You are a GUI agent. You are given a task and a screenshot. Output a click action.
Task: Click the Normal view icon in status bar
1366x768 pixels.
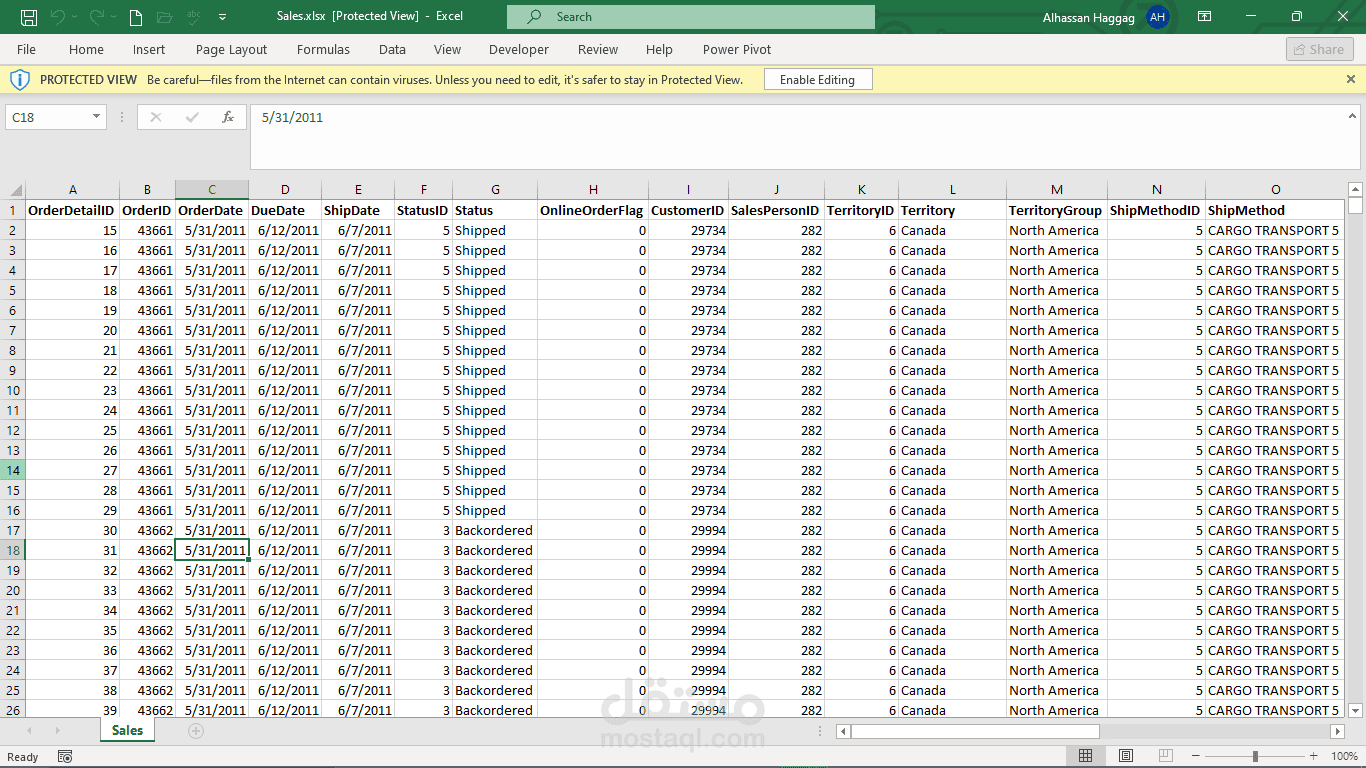(x=1085, y=756)
